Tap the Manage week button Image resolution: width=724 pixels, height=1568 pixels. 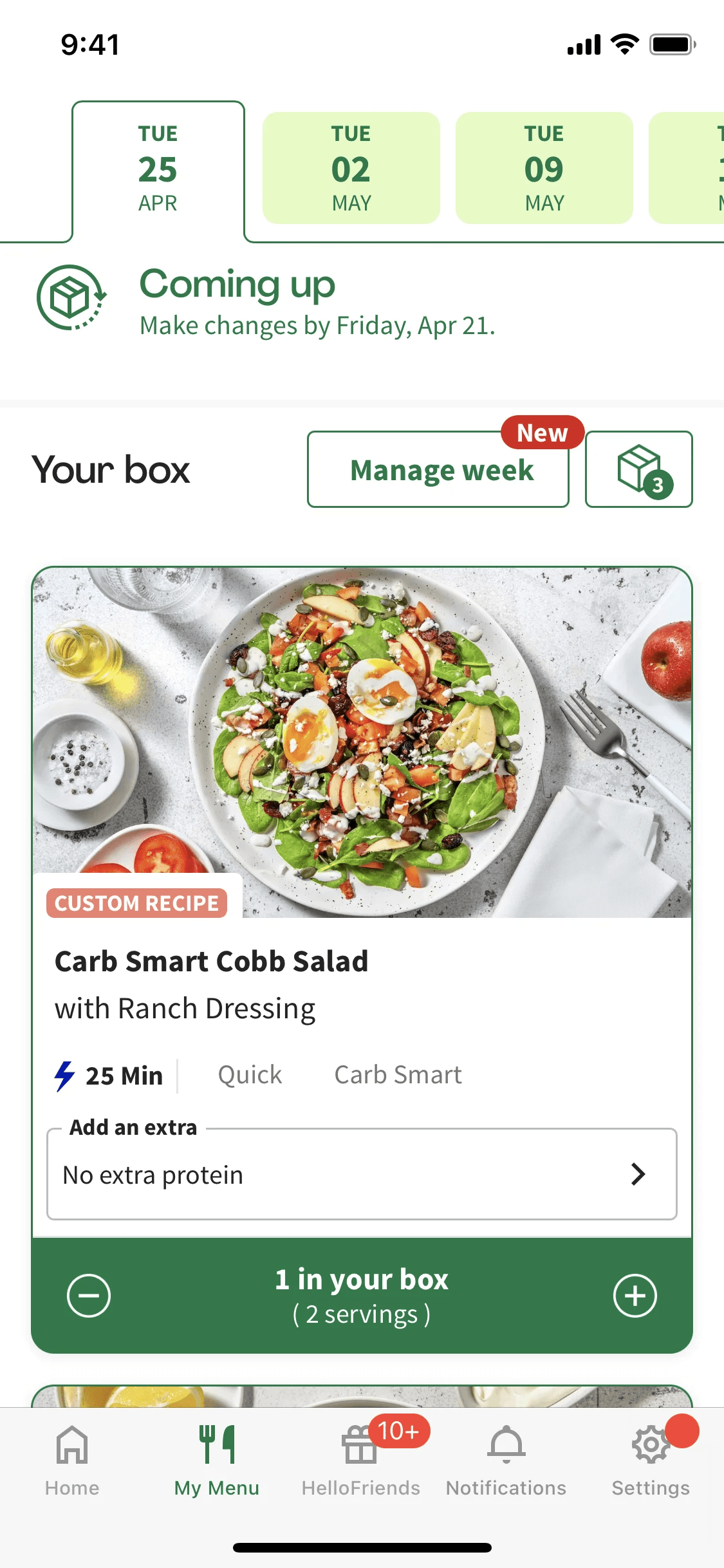coord(438,469)
